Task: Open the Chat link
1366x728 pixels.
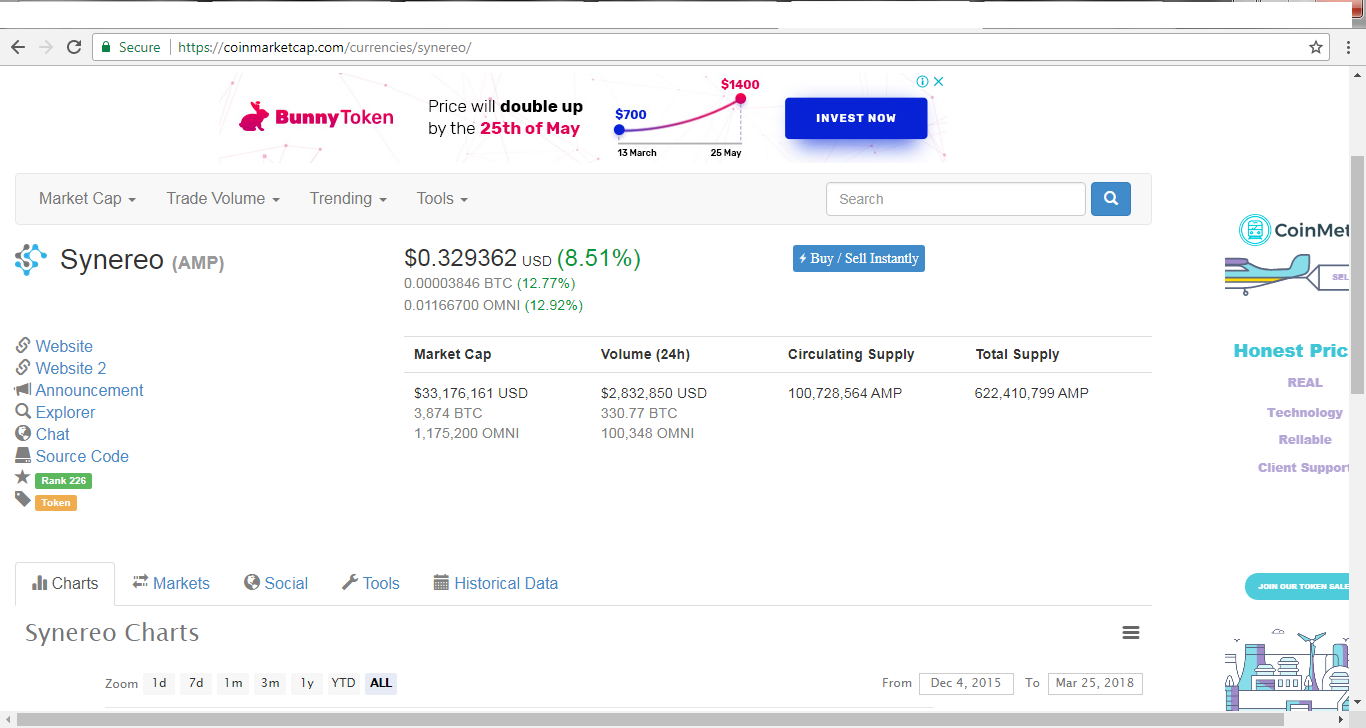Action: pyautogui.click(x=53, y=434)
